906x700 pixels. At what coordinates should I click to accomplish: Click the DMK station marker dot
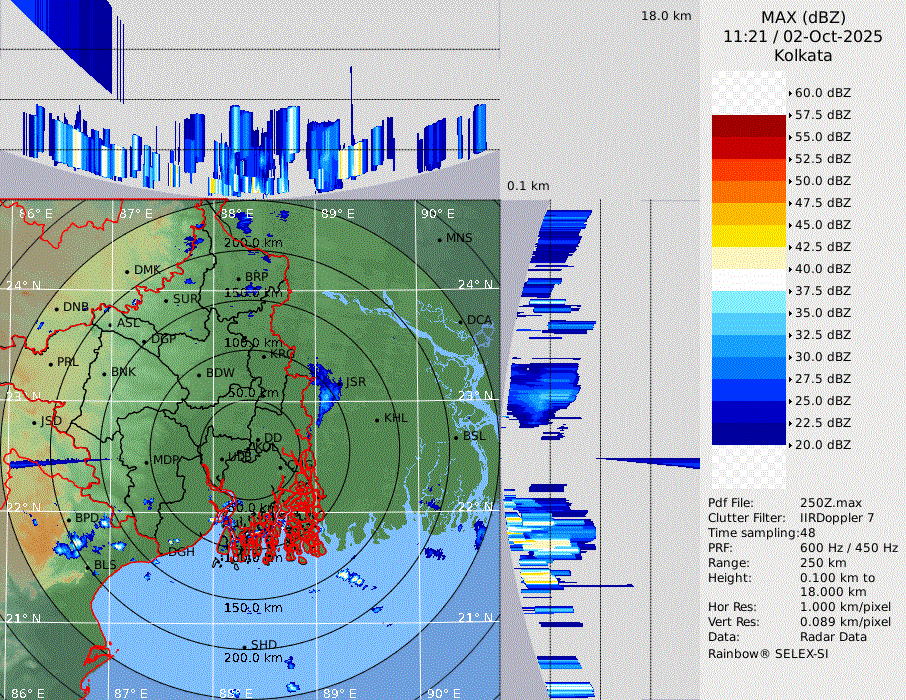127,271
